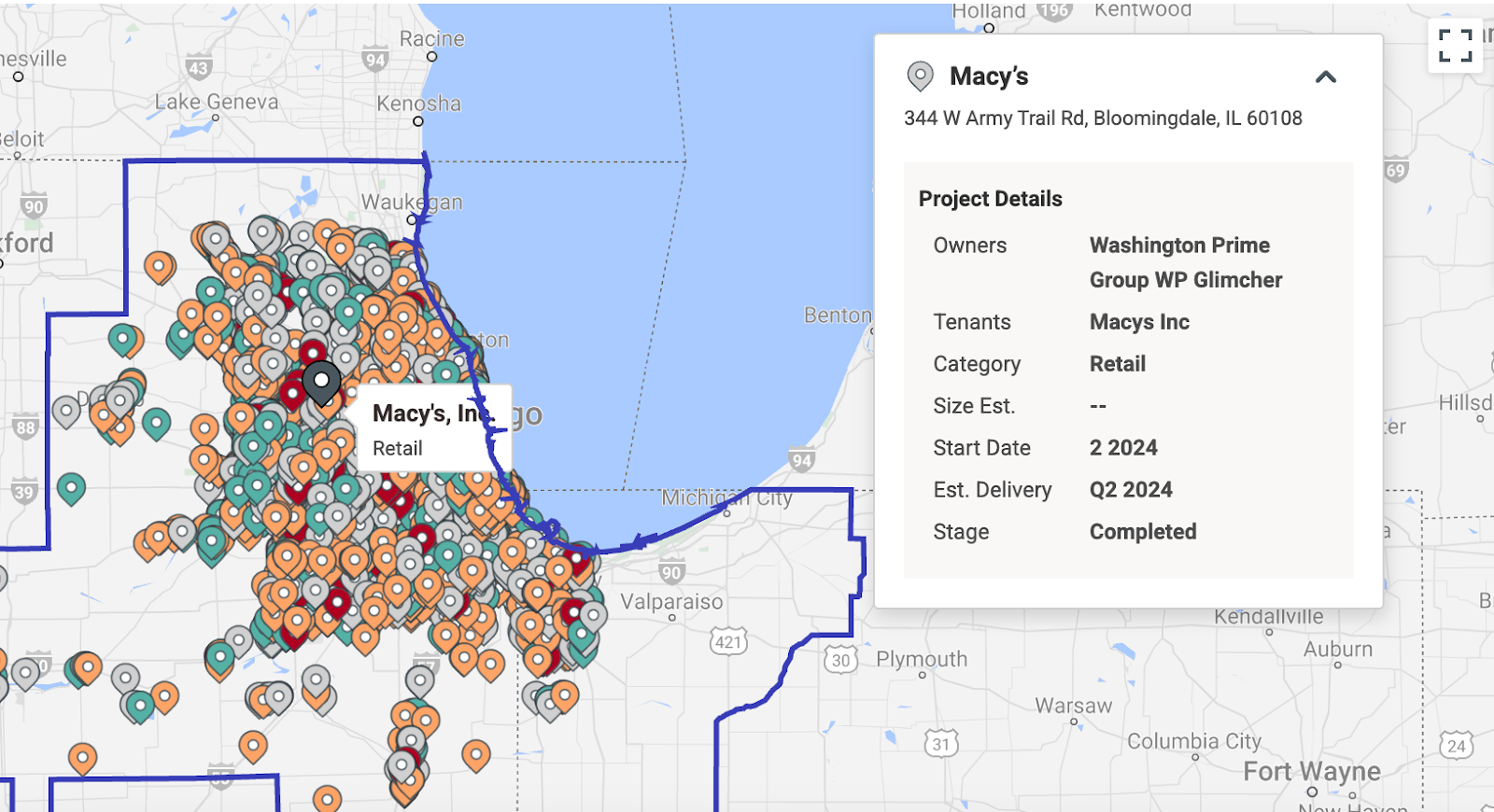Collapse the Macy's details panel chevron
Viewport: 1494px width, 812px height.
tap(1326, 77)
